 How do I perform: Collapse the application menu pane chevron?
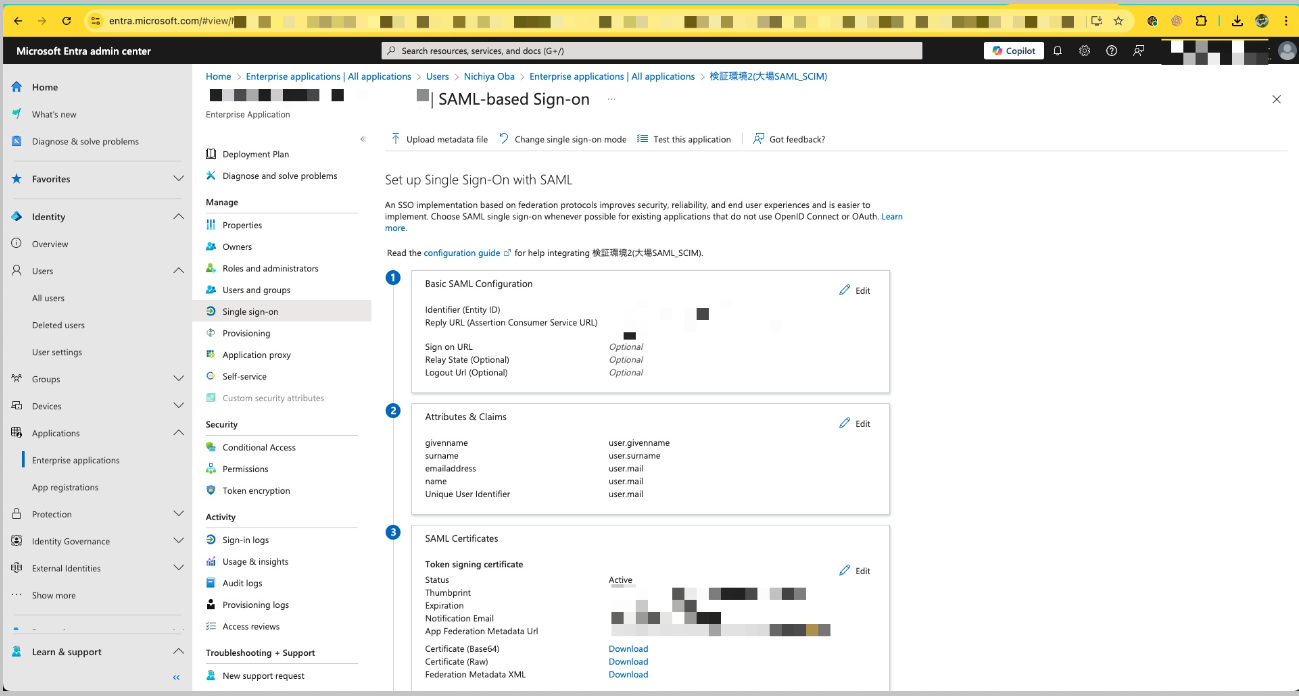tap(363, 139)
